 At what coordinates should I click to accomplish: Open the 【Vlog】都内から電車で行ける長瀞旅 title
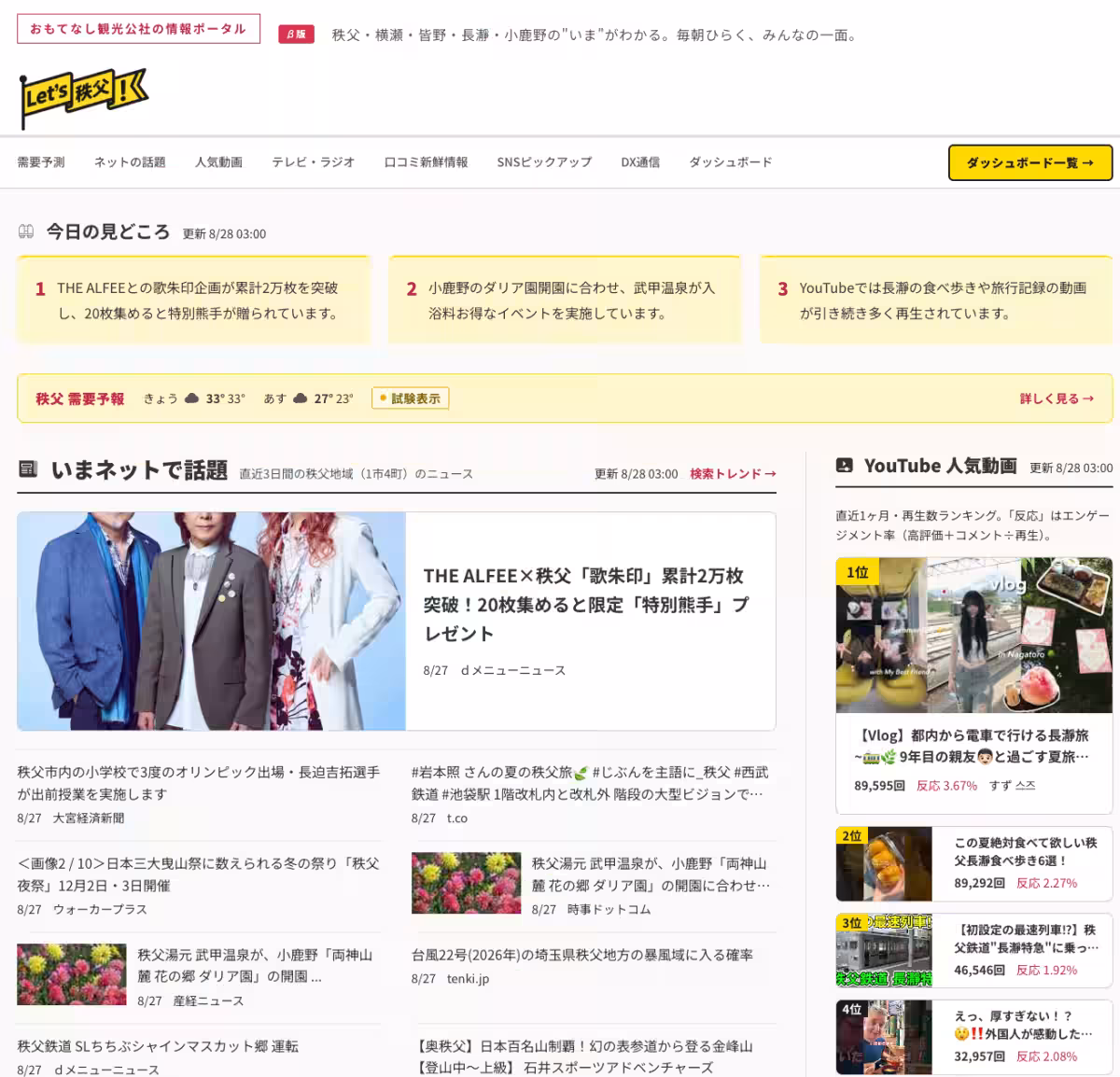point(972,746)
